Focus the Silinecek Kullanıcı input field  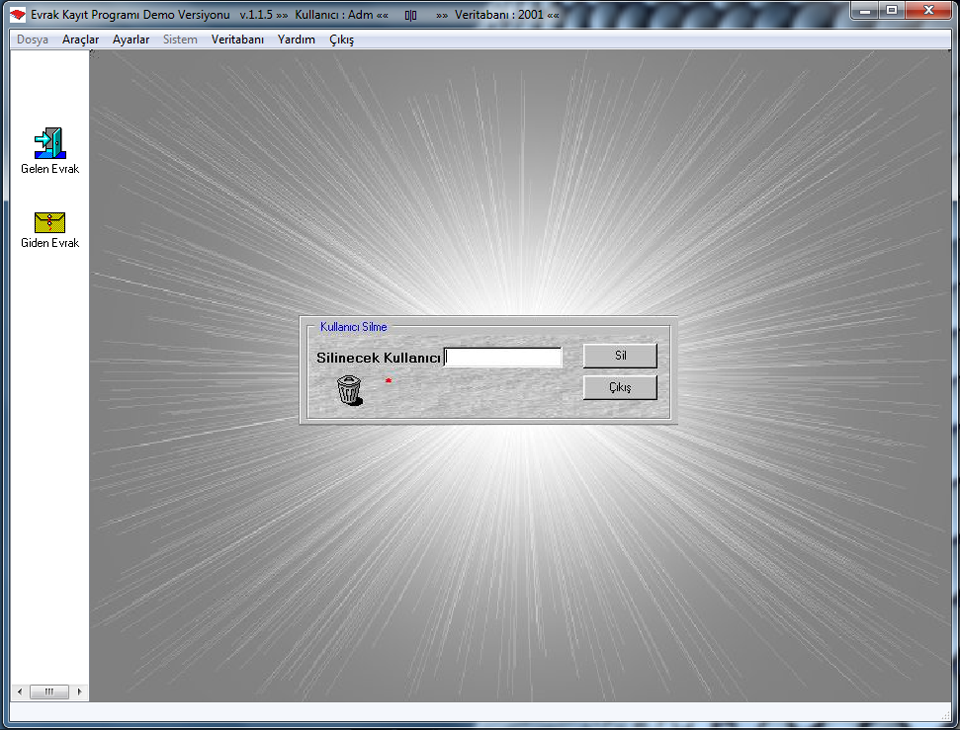[x=503, y=357]
